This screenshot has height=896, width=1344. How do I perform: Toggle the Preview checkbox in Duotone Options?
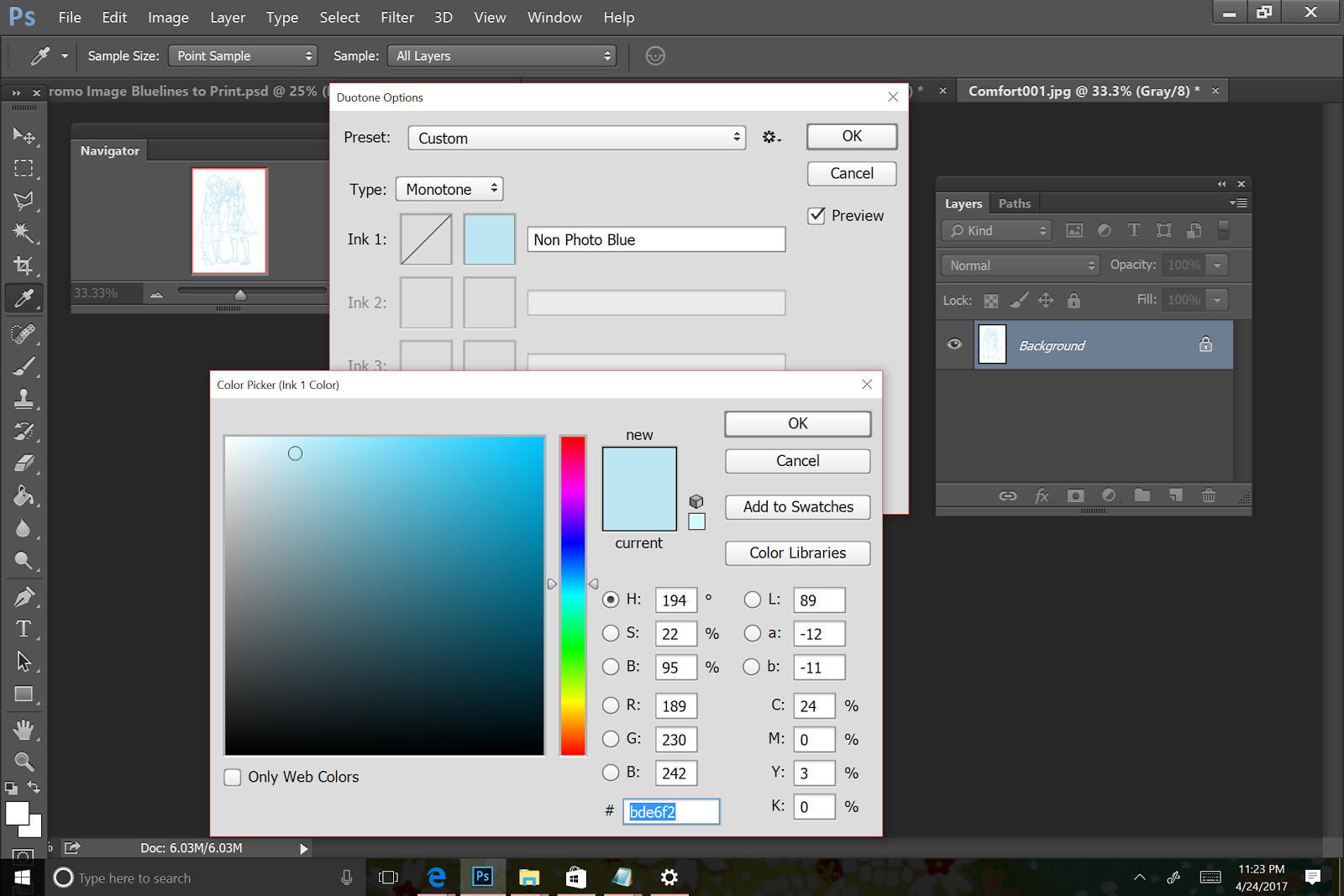pyautogui.click(x=816, y=216)
